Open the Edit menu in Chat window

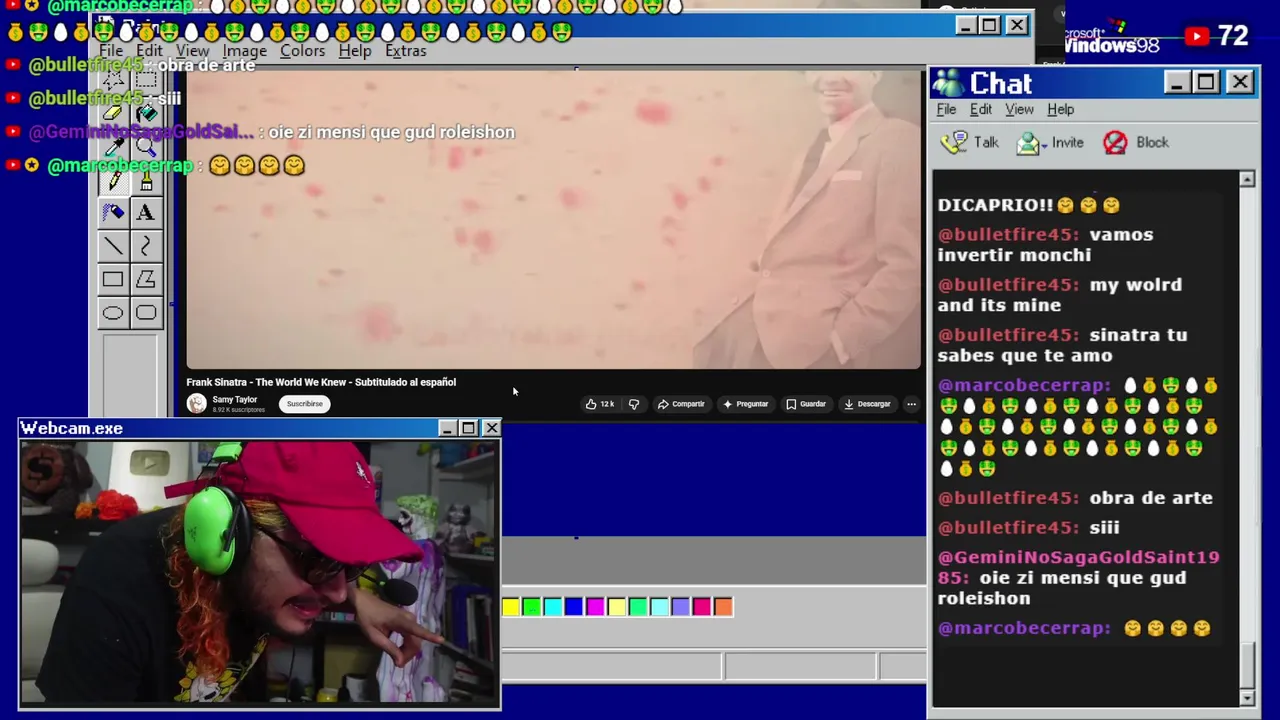pos(980,109)
